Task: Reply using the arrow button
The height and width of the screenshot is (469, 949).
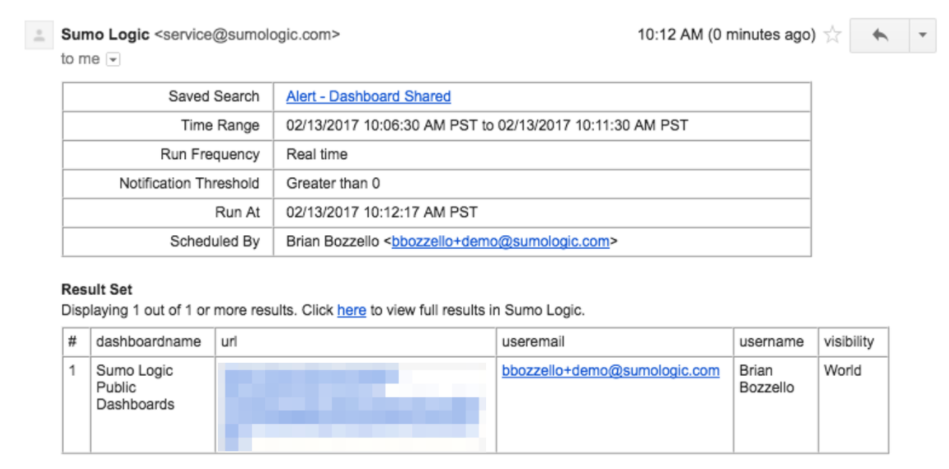Action: click(879, 35)
